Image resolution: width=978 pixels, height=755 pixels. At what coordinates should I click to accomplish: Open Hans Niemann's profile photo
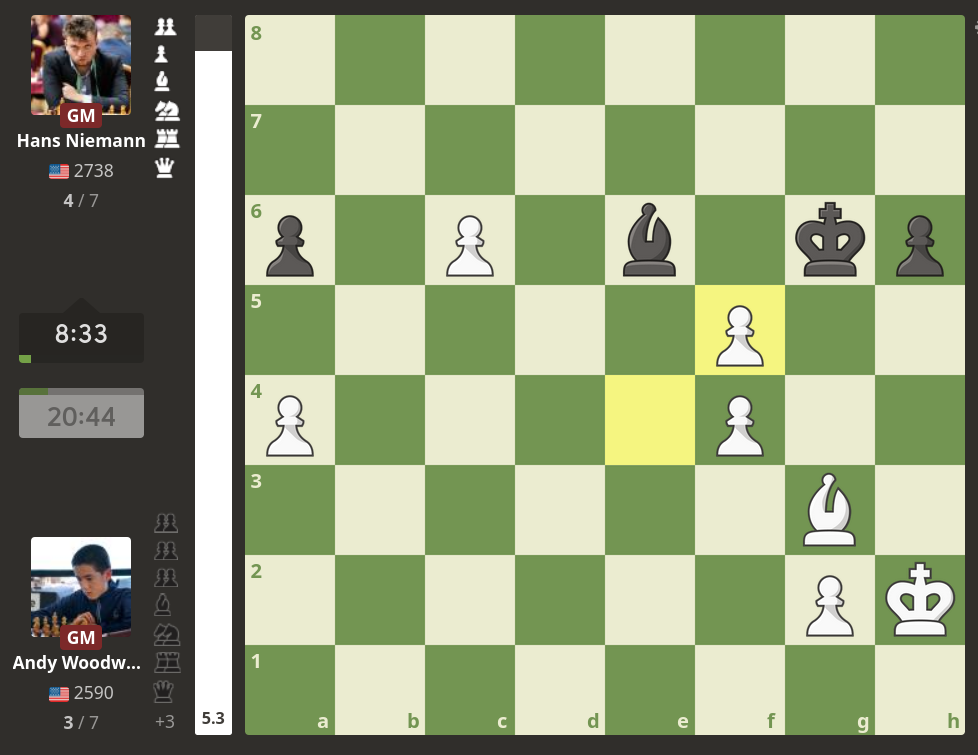[81, 65]
